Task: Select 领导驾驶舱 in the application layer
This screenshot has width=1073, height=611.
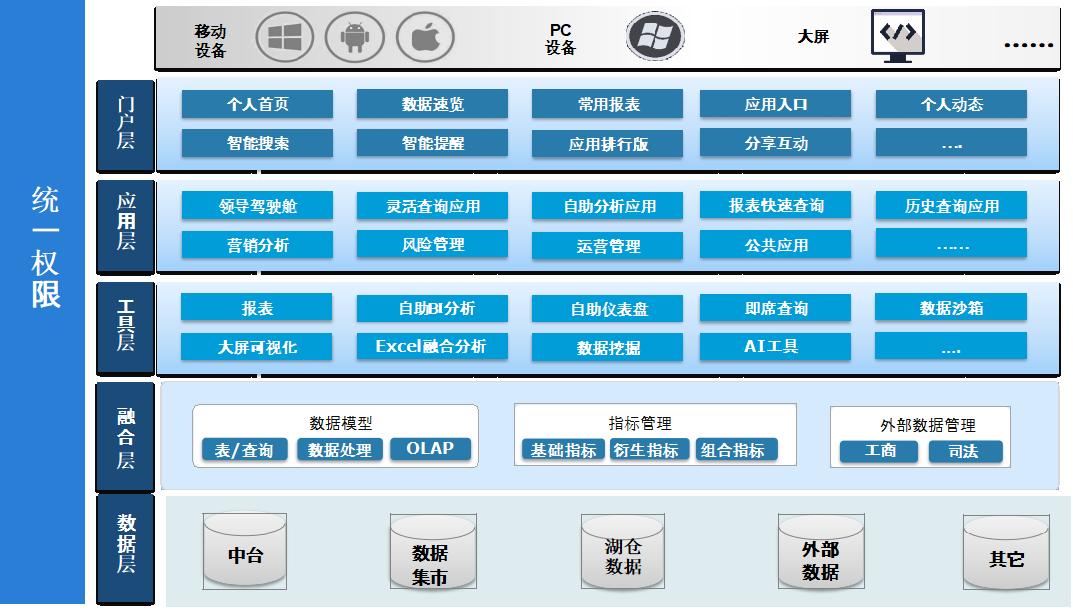Action: [256, 206]
